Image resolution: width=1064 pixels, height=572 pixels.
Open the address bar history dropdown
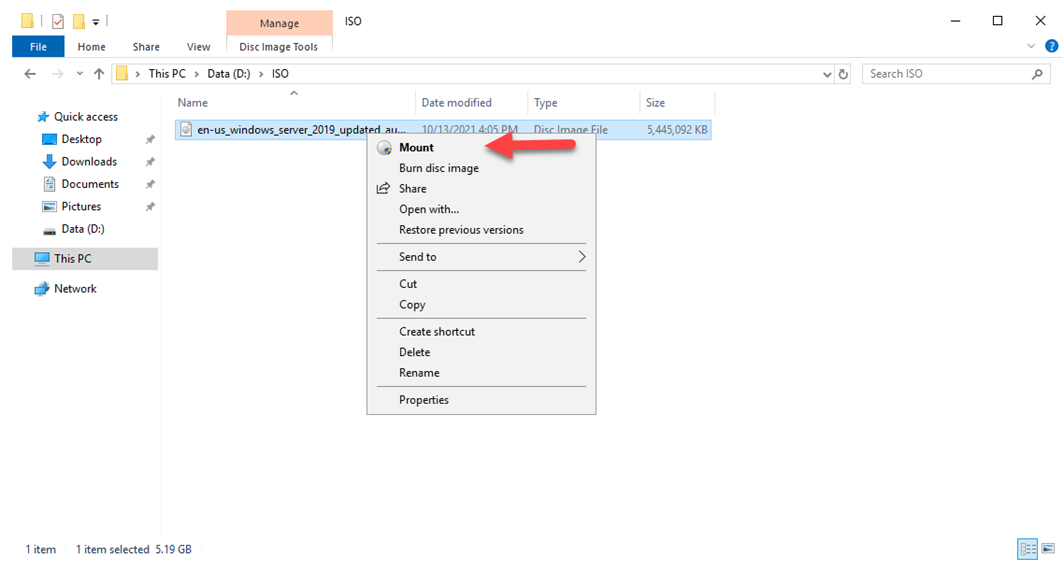[x=826, y=74]
